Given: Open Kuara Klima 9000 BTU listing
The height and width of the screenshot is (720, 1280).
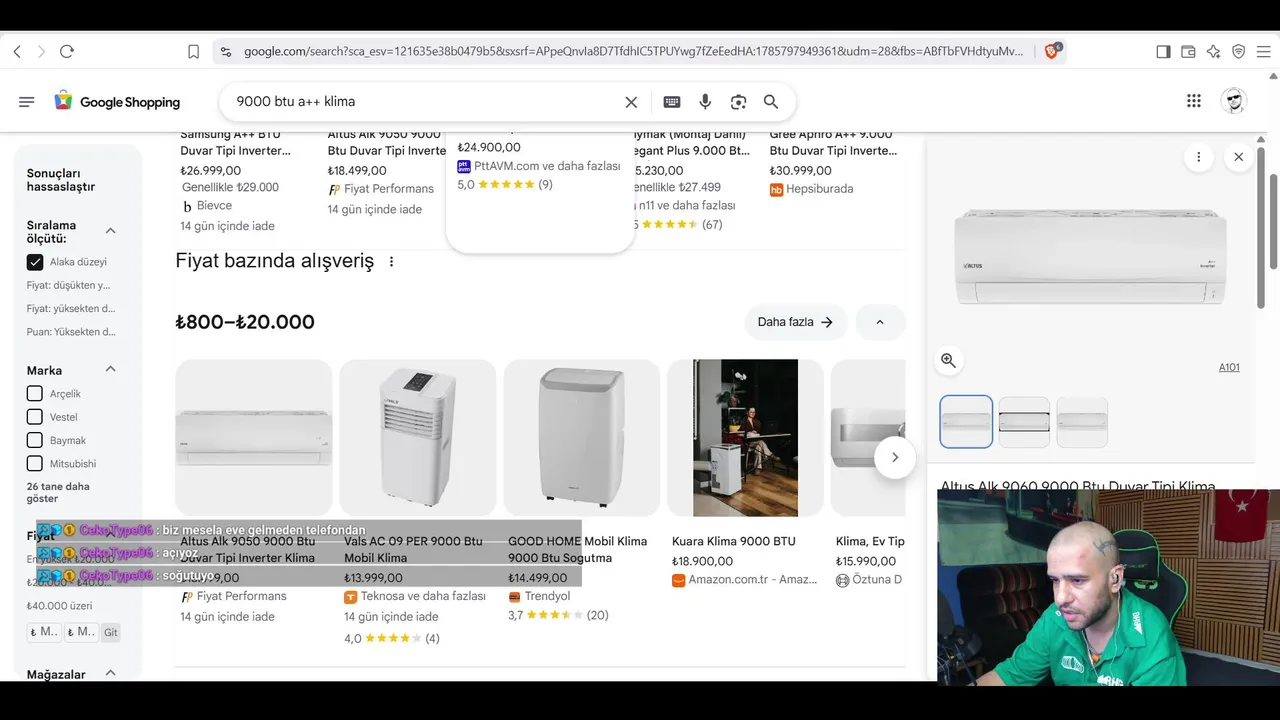Looking at the screenshot, I should click(x=734, y=541).
